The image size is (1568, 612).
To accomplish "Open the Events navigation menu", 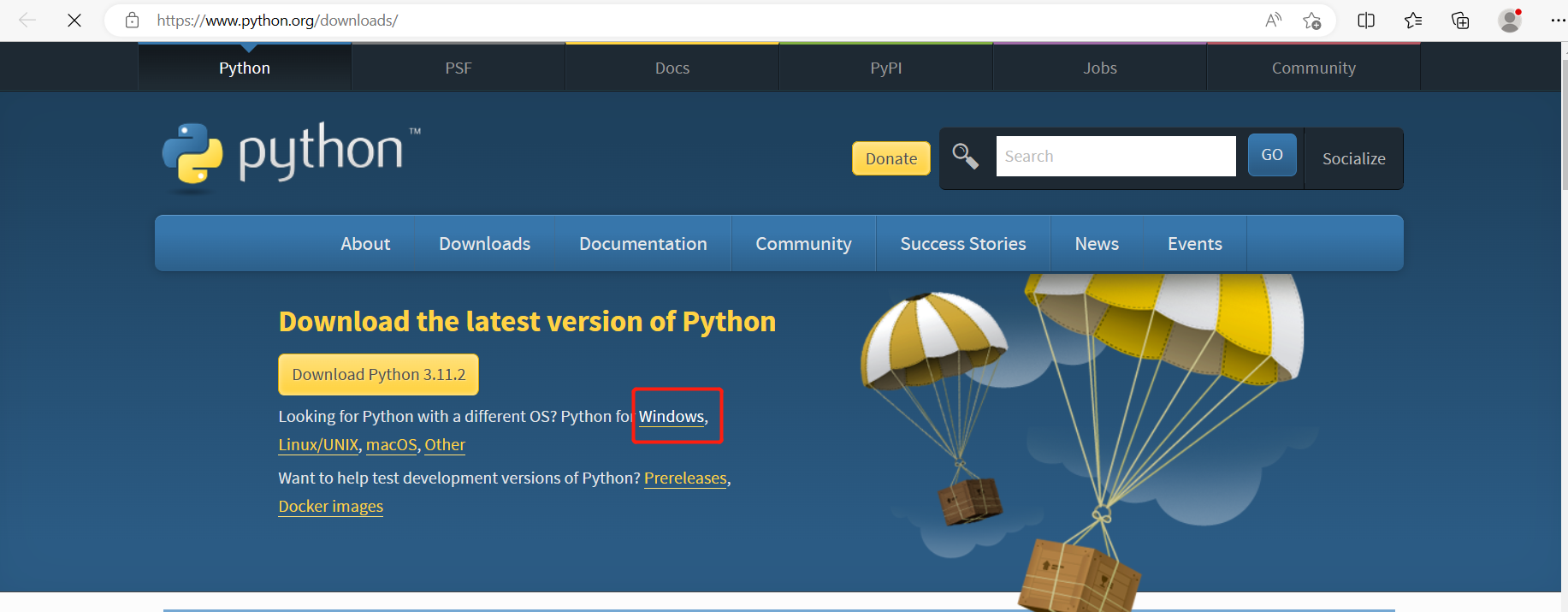I will click(x=1195, y=244).
